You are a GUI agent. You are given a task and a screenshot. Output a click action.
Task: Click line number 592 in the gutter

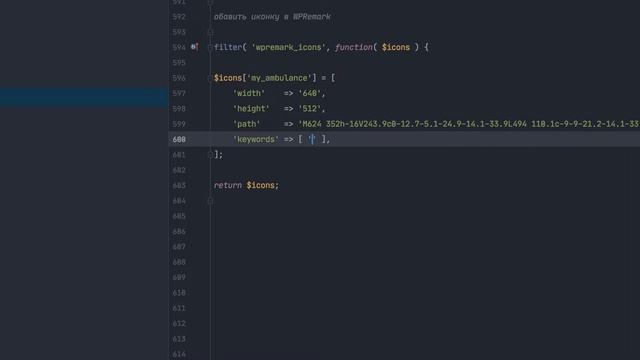[179, 17]
